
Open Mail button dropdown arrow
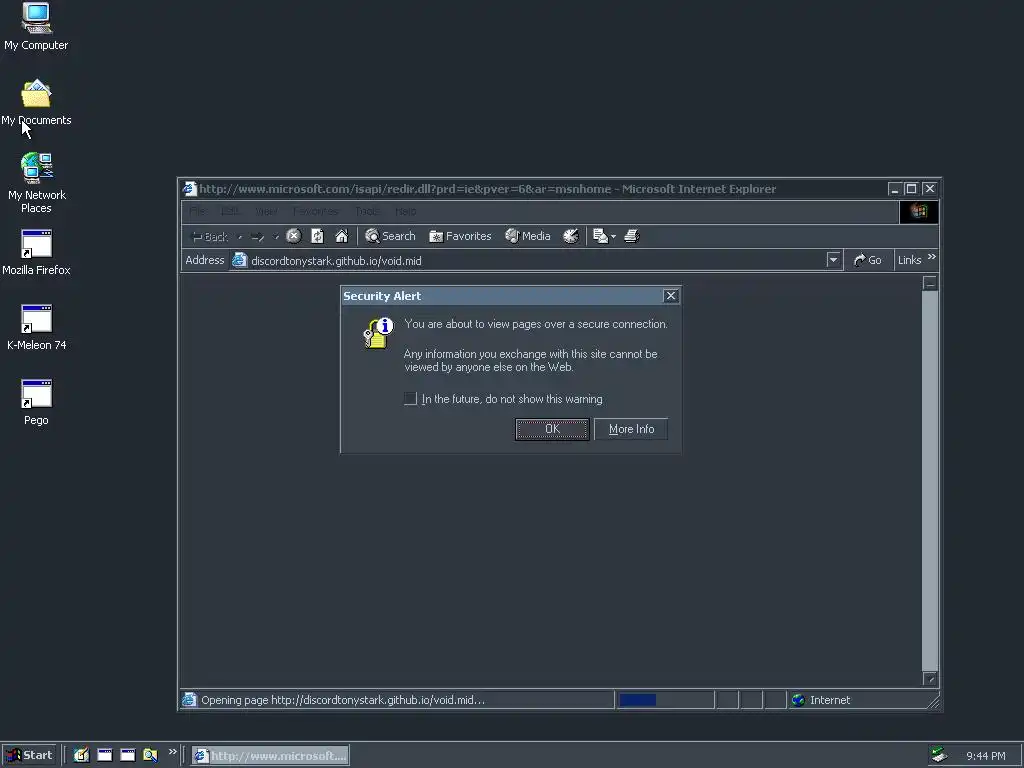point(613,237)
